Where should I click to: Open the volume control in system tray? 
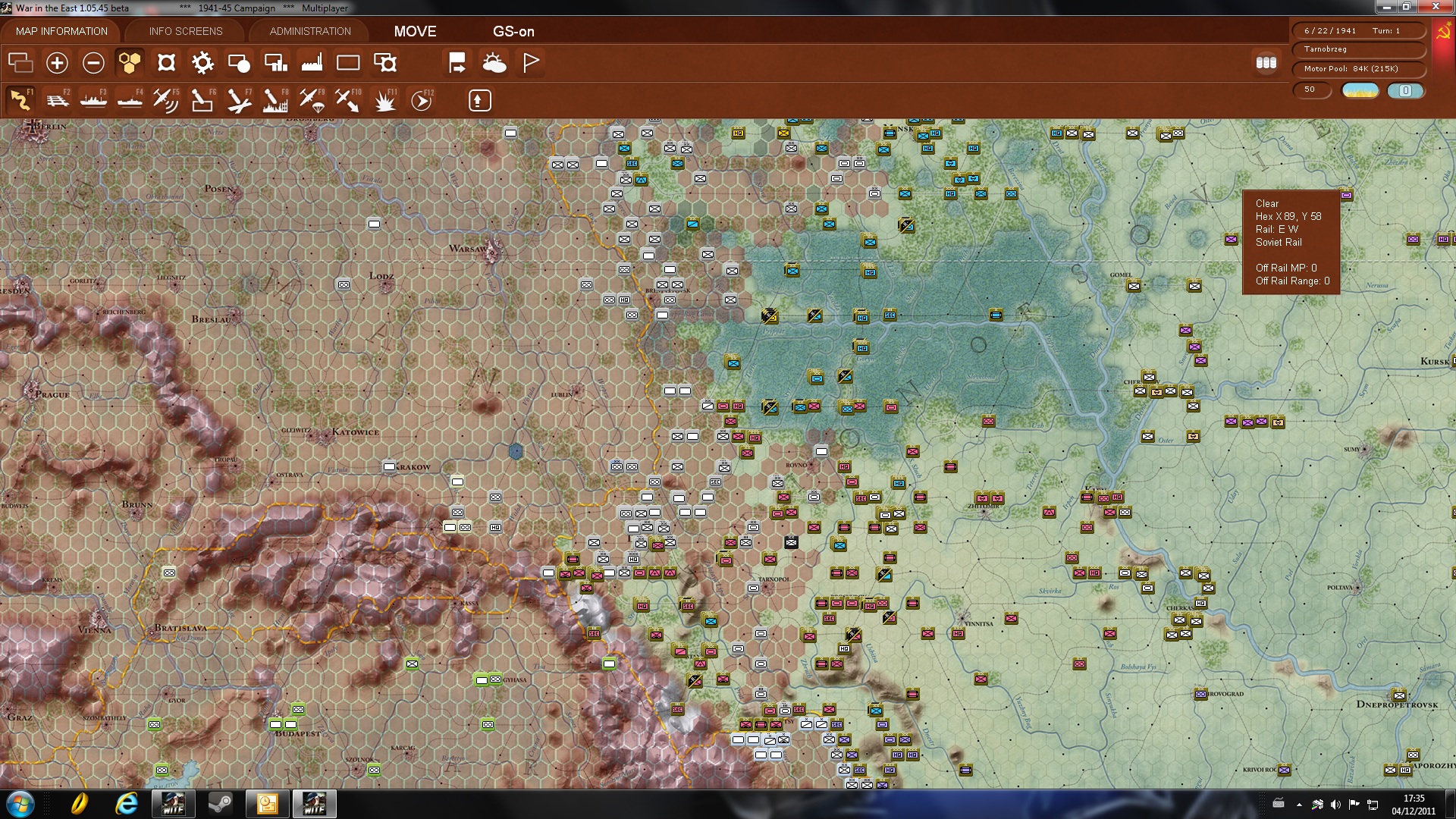point(1335,805)
